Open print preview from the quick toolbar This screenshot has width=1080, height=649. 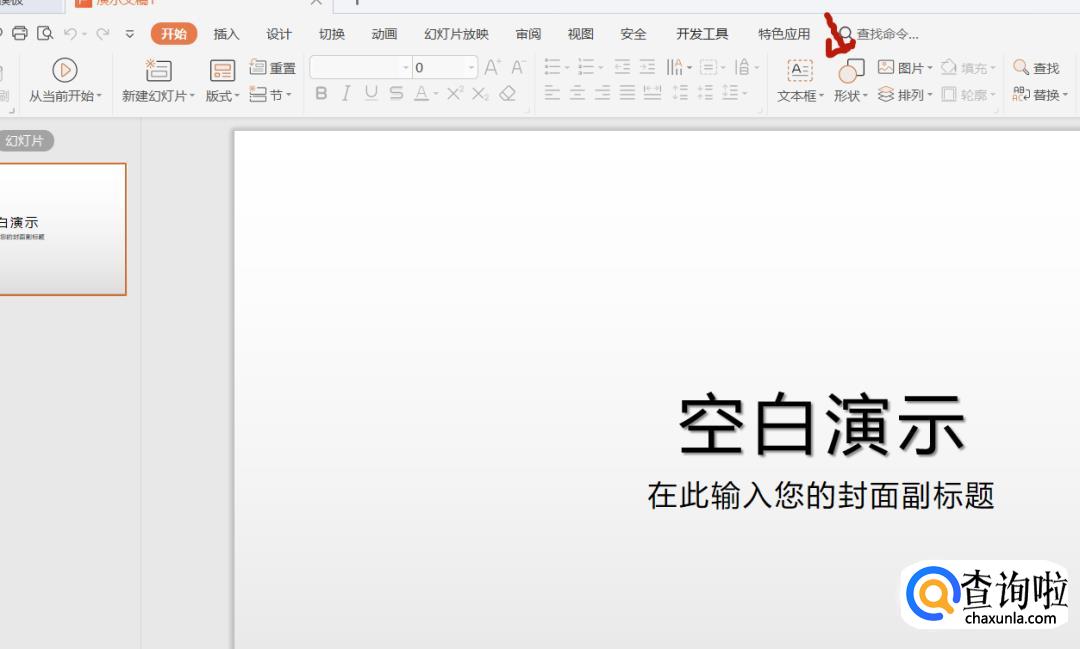45,33
